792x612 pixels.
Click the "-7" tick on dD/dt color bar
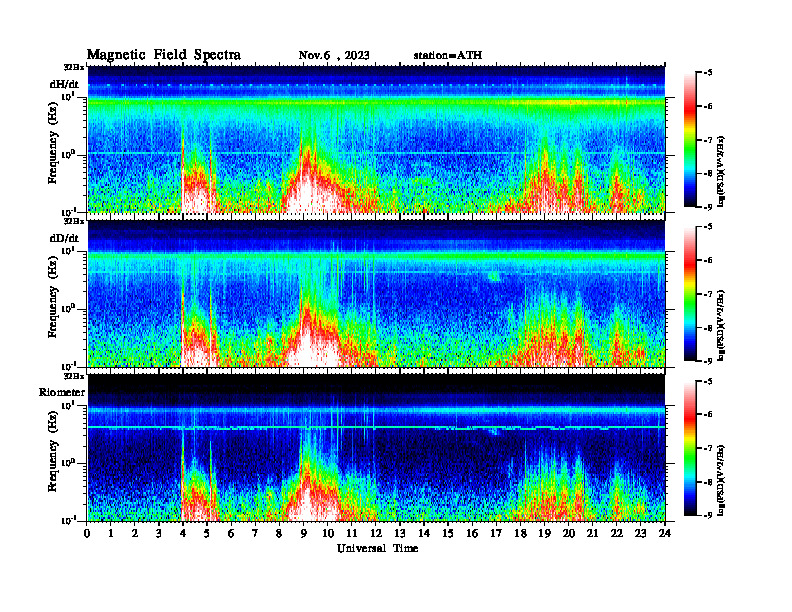pos(709,294)
